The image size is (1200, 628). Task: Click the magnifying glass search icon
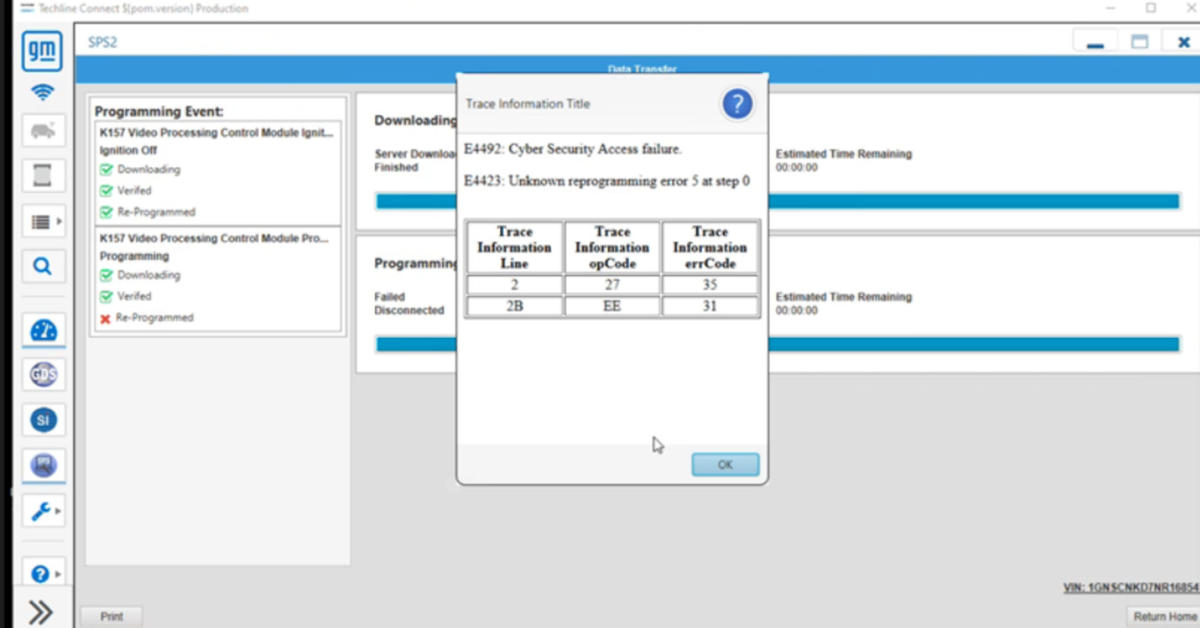click(x=43, y=266)
